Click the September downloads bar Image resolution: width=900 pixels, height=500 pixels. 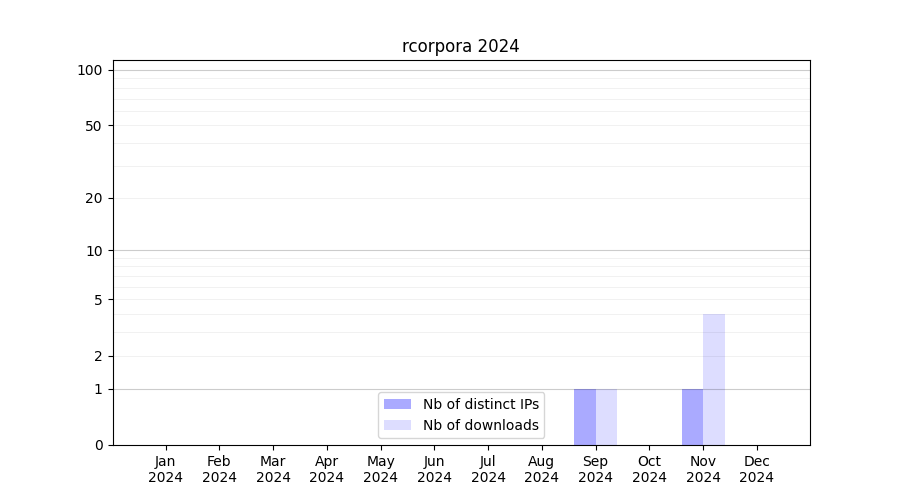coord(606,417)
